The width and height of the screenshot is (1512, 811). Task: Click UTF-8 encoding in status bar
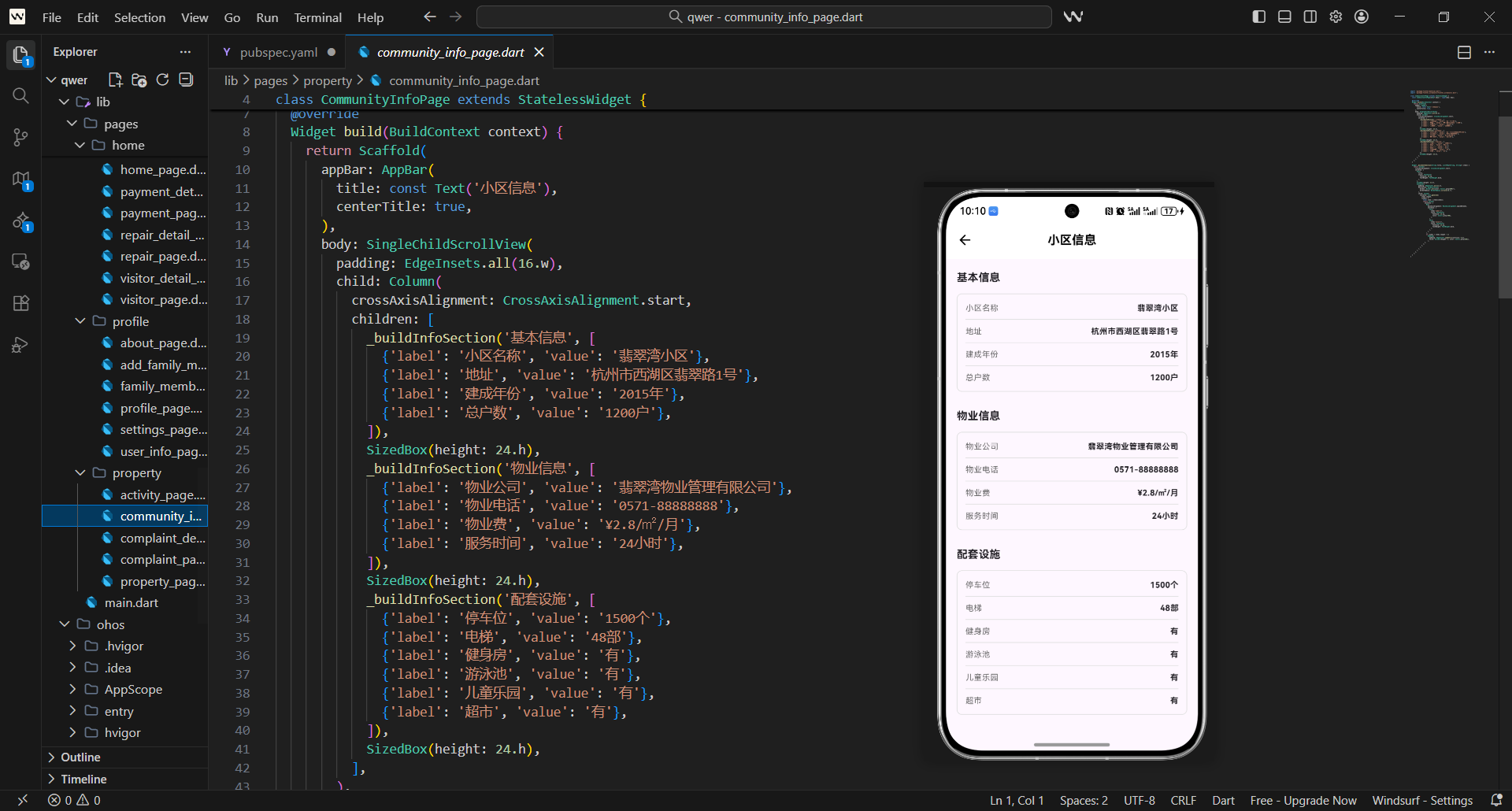click(x=1140, y=800)
